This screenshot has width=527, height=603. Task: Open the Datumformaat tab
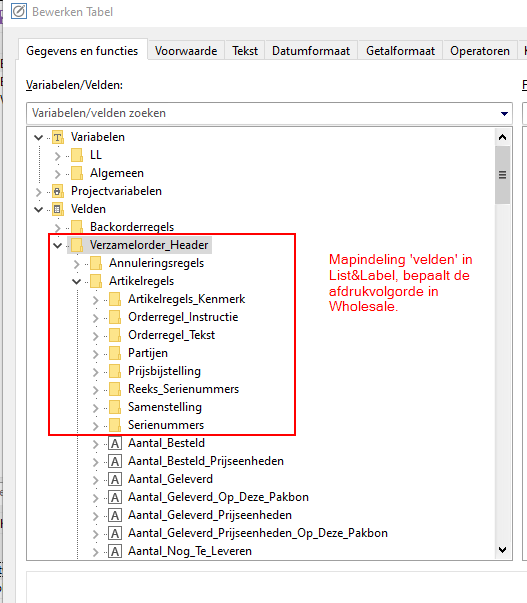(x=311, y=51)
